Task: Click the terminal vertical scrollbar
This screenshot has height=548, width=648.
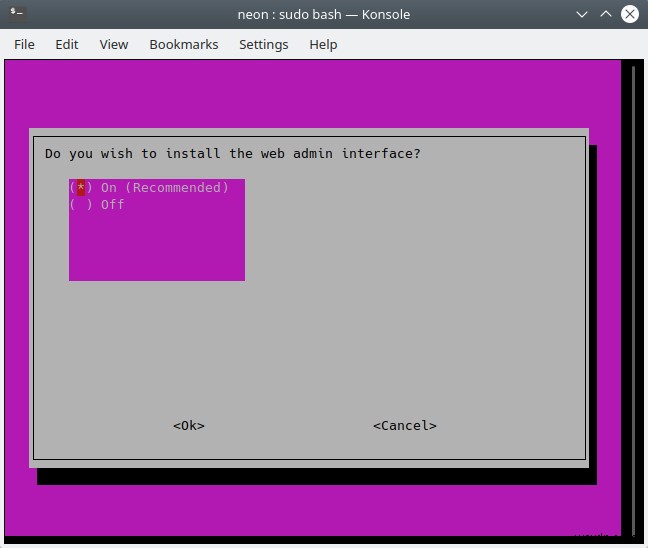Action: [633, 300]
